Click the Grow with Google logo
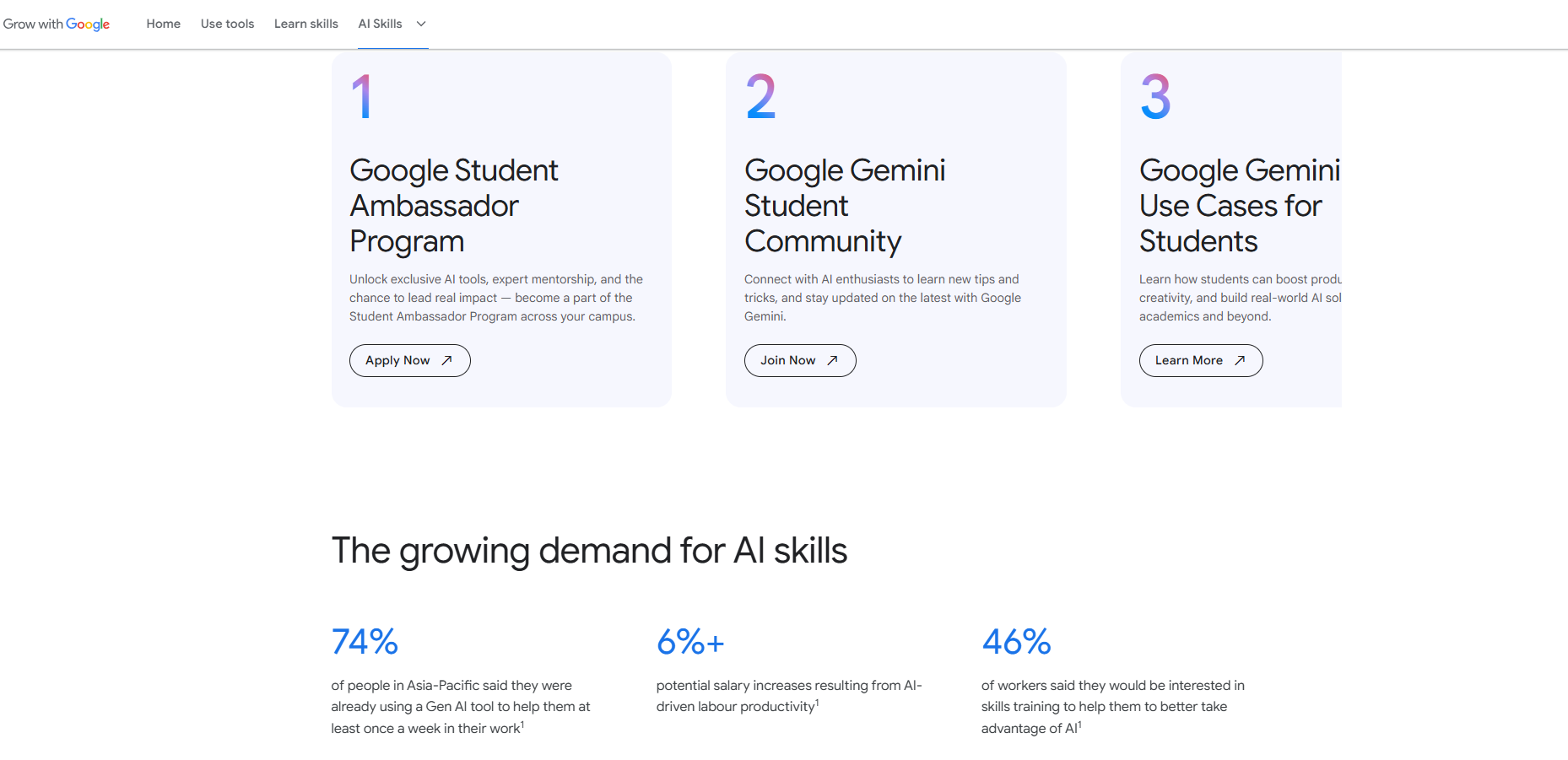The width and height of the screenshot is (1568, 760). [x=57, y=24]
